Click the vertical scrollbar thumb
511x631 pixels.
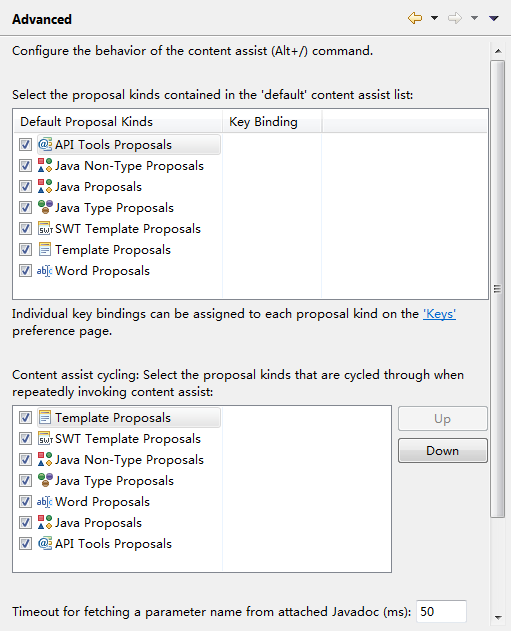point(497,289)
